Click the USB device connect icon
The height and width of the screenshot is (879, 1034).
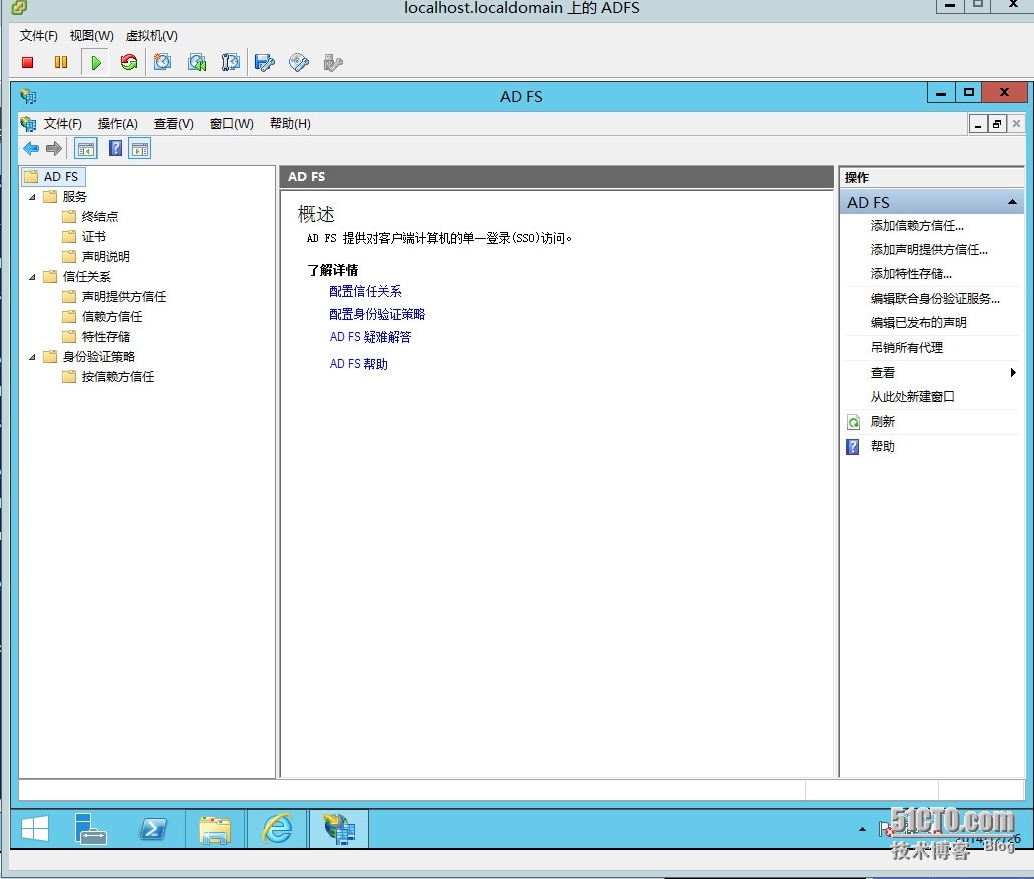coord(333,63)
